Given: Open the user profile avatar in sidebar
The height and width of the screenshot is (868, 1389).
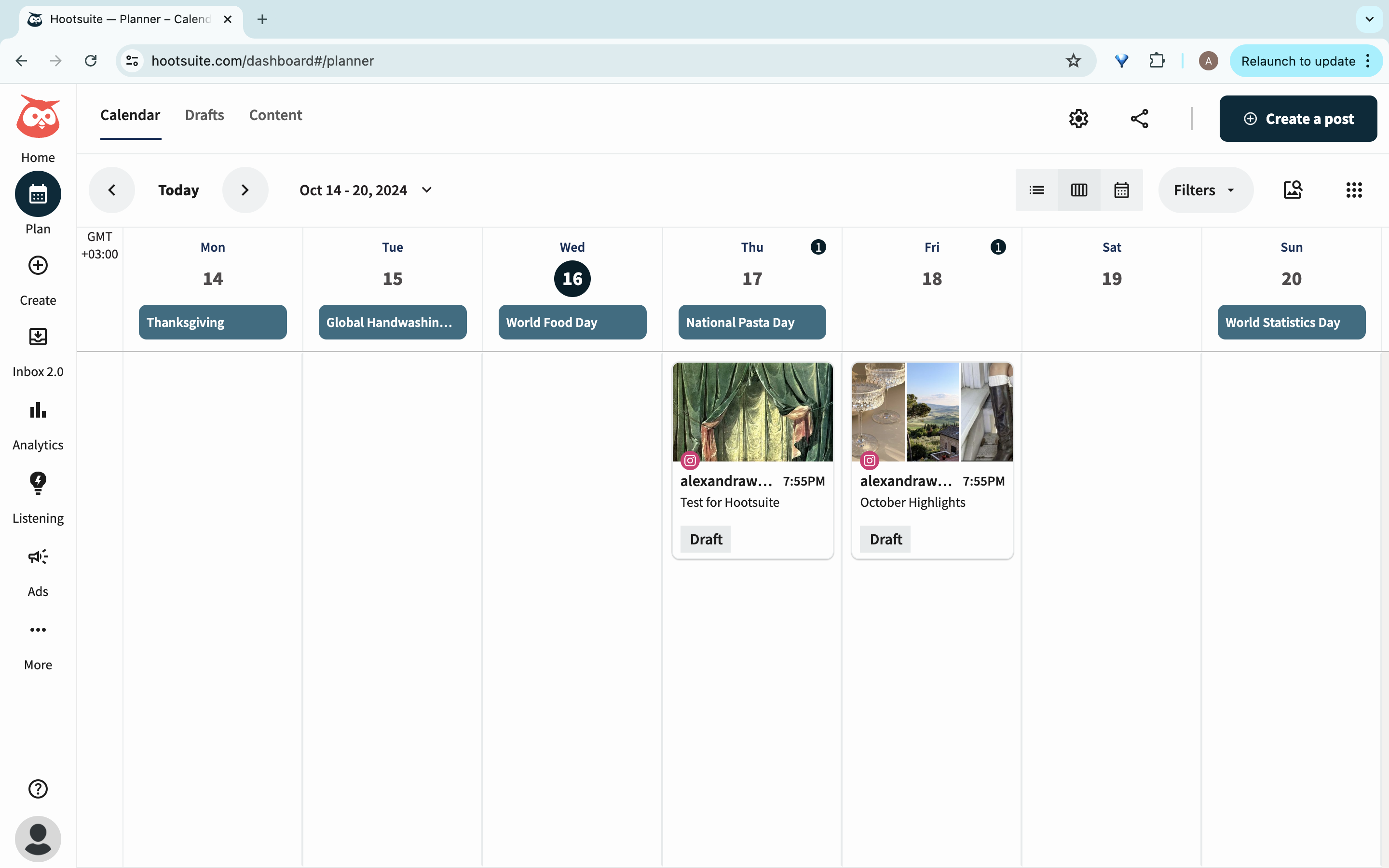Looking at the screenshot, I should pyautogui.click(x=38, y=839).
